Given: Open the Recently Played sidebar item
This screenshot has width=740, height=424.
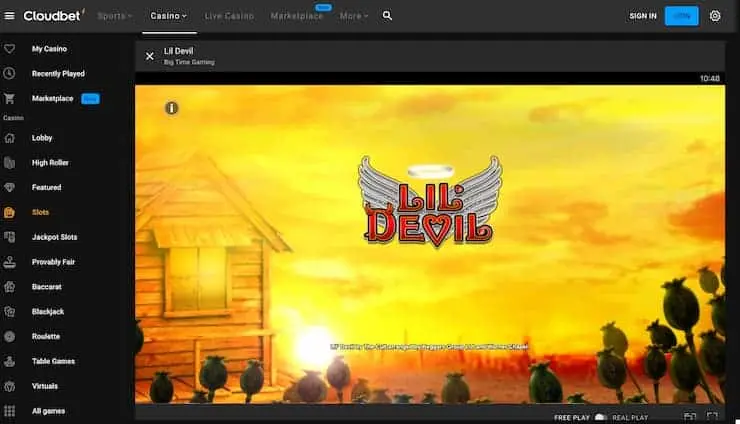Looking at the screenshot, I should pyautogui.click(x=58, y=74).
